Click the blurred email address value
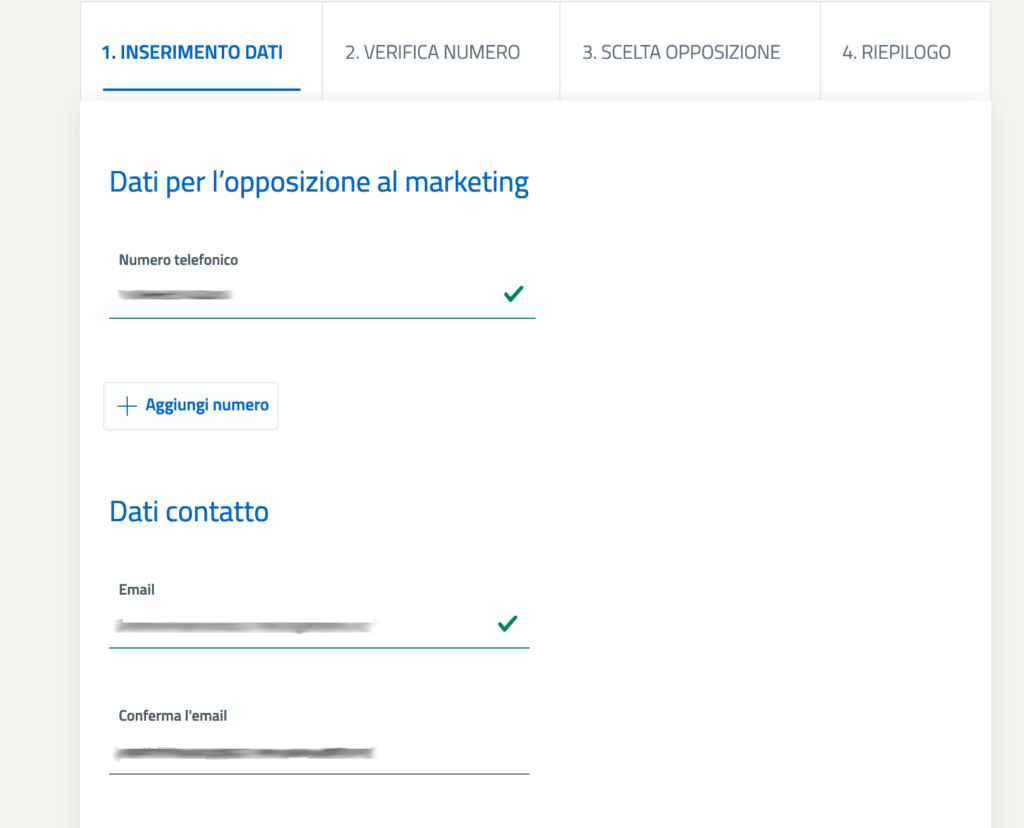The height and width of the screenshot is (828, 1024). [245, 625]
